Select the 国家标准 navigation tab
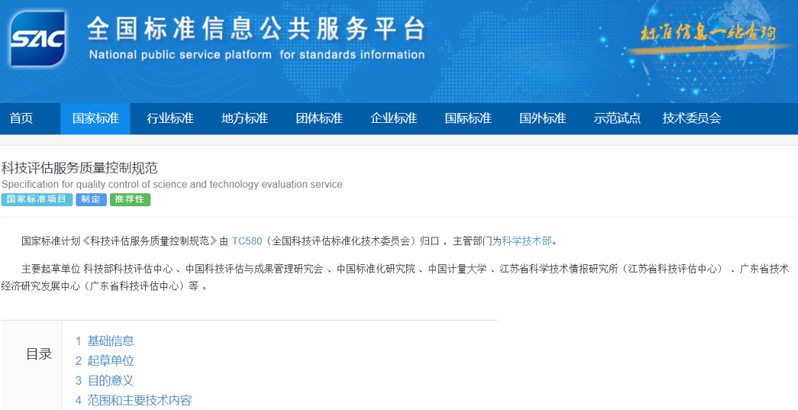This screenshot has height=410, width=798. click(x=95, y=118)
